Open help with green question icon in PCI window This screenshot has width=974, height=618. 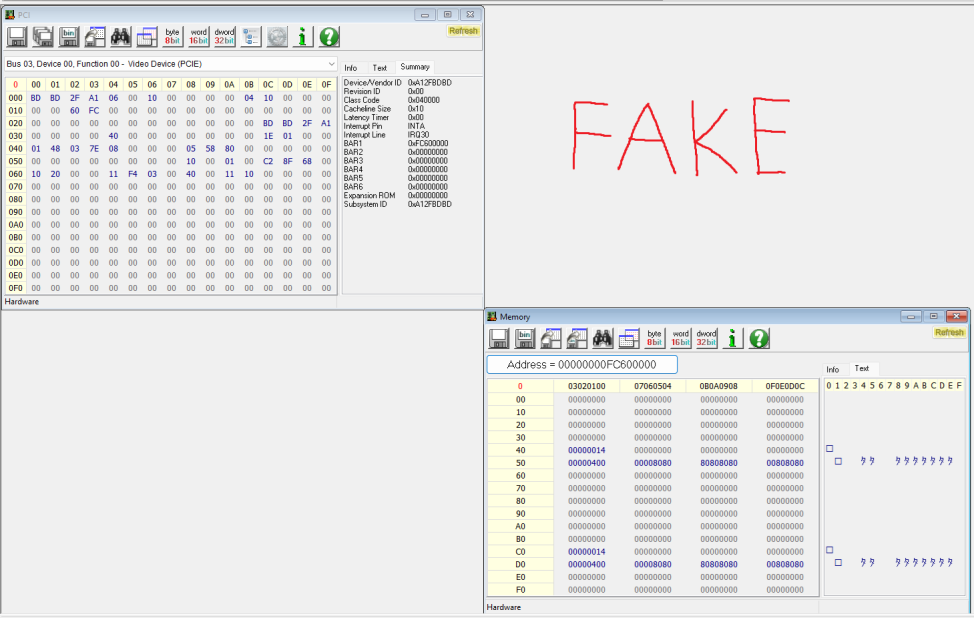[x=329, y=37]
